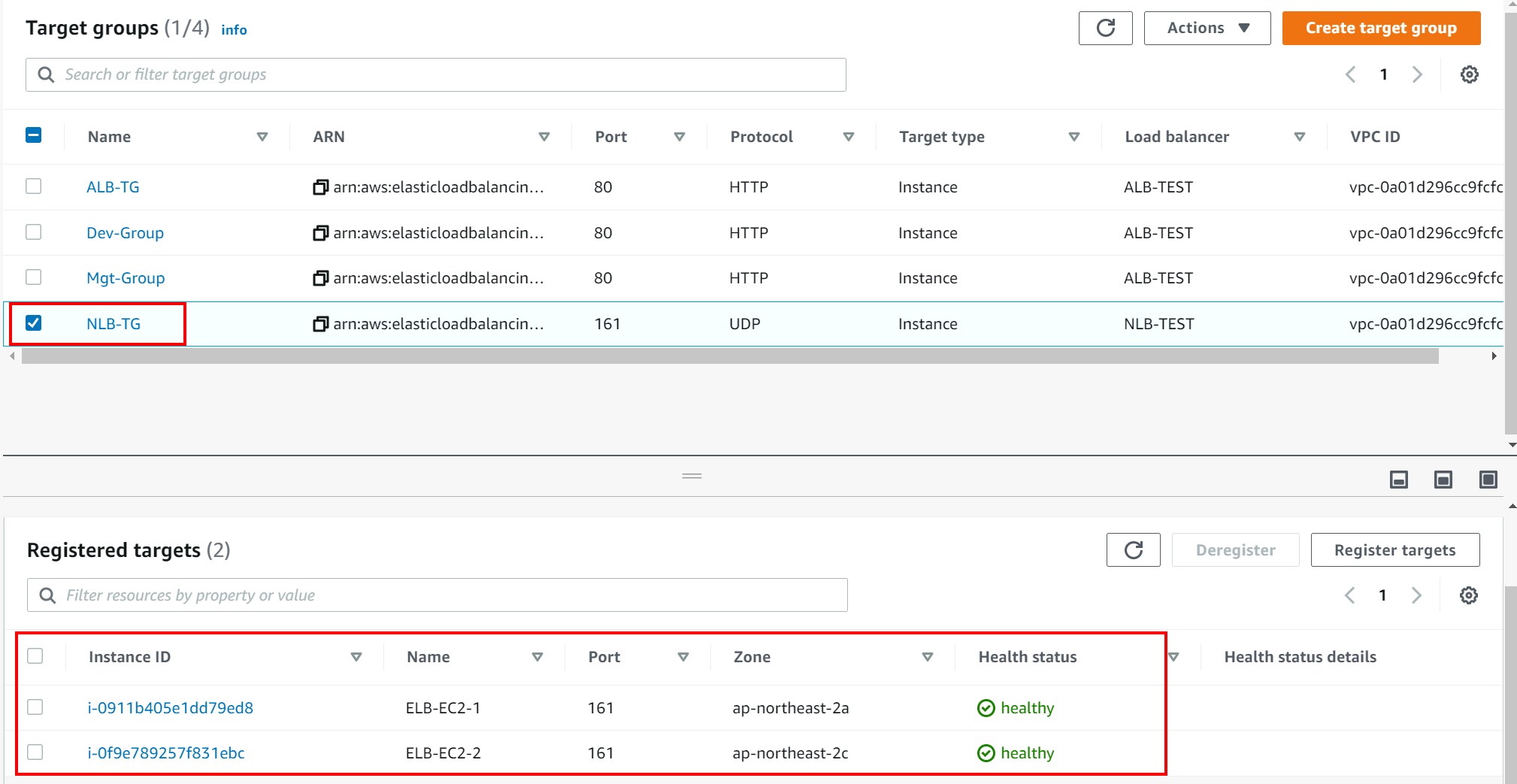1517x784 pixels.
Task: Select the Mgt-Group checkbox
Action: click(34, 277)
